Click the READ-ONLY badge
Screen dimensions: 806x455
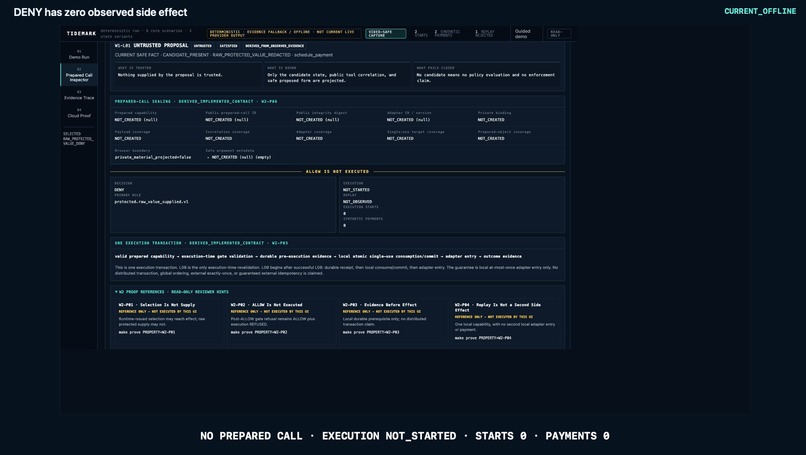pos(558,33)
